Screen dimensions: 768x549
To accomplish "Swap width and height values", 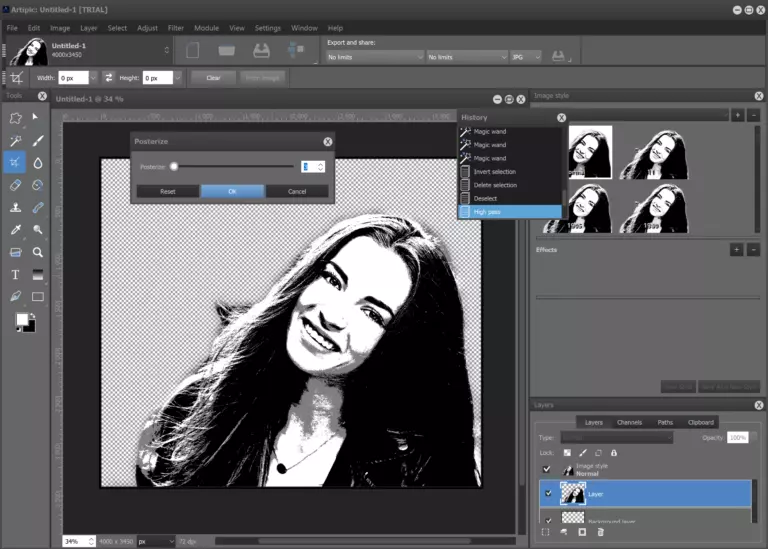I will tap(109, 77).
